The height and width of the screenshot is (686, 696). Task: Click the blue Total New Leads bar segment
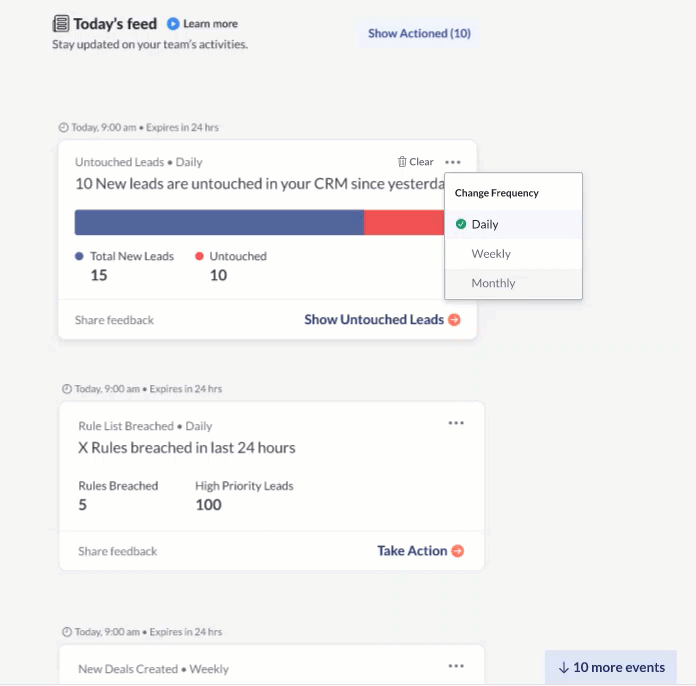(219, 222)
